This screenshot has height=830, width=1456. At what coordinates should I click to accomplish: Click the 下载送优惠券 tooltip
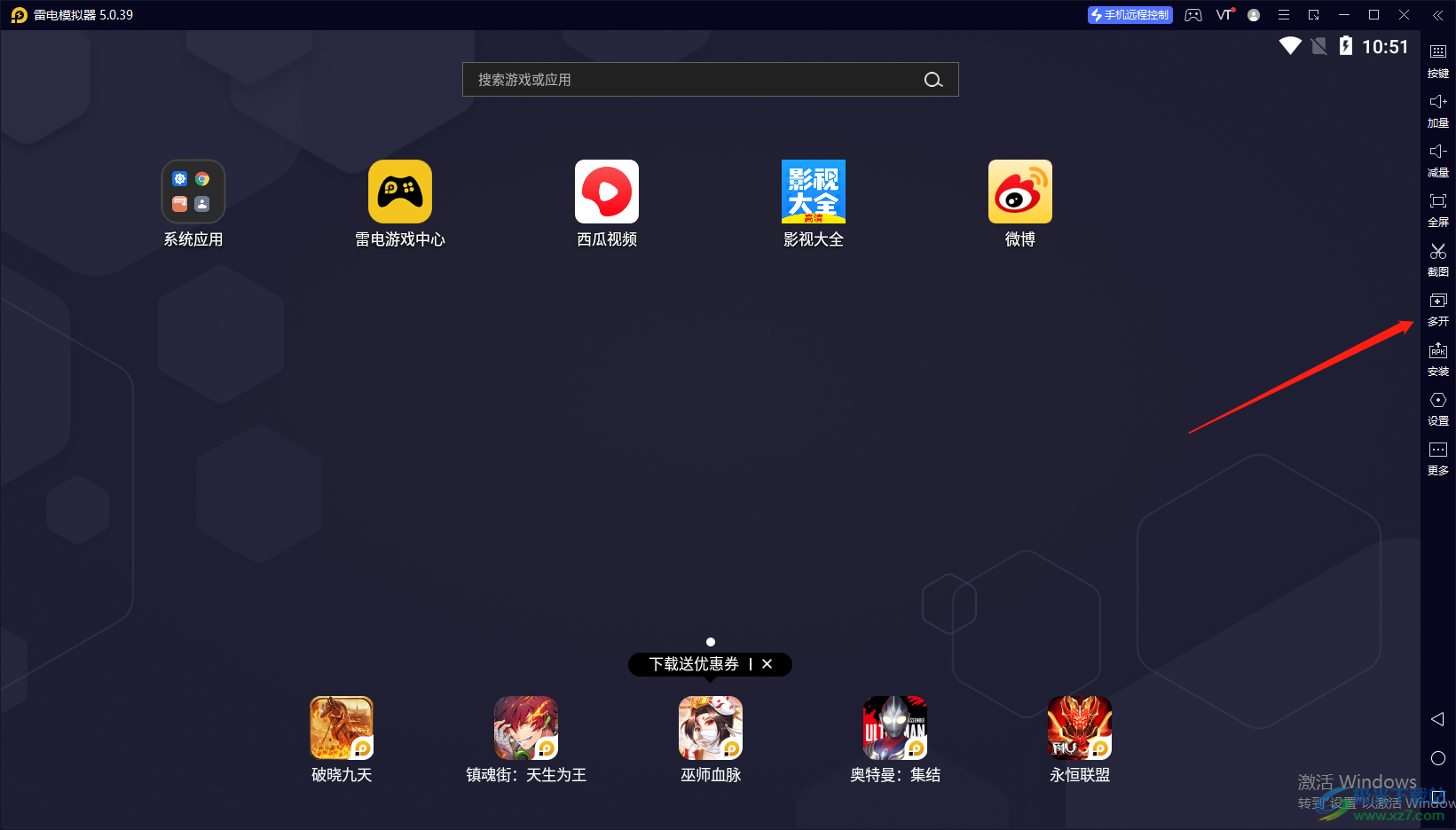pos(694,664)
